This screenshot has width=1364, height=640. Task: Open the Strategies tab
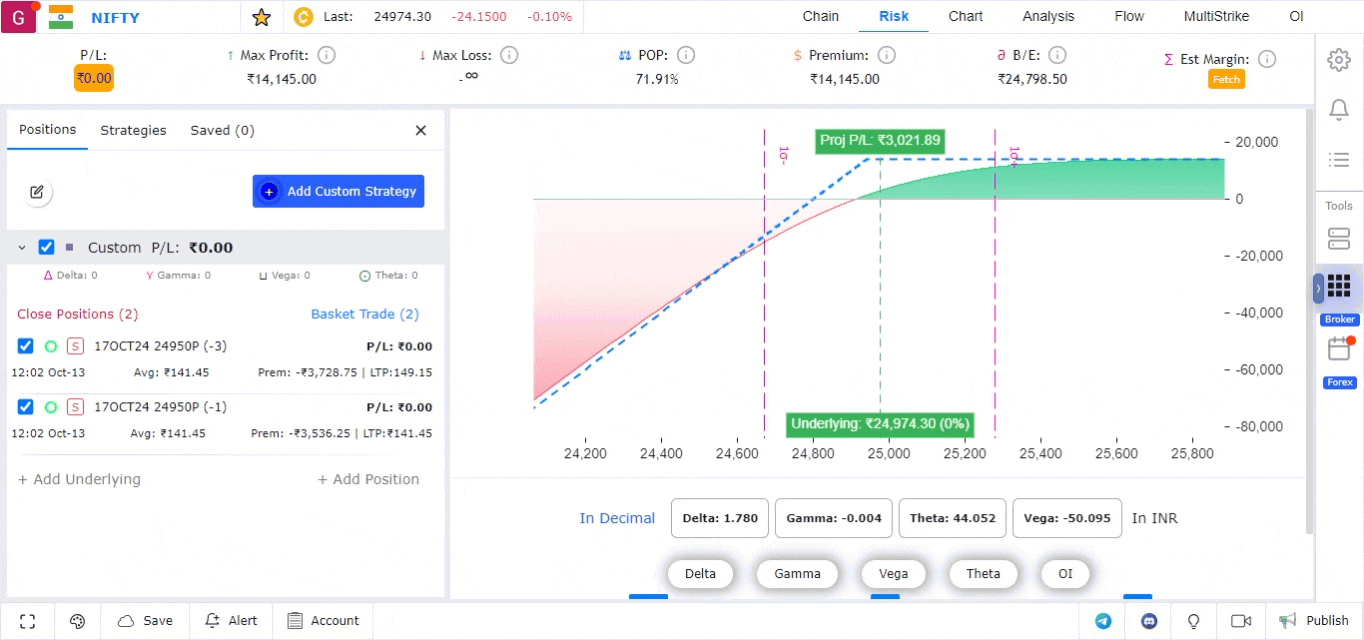coord(133,130)
